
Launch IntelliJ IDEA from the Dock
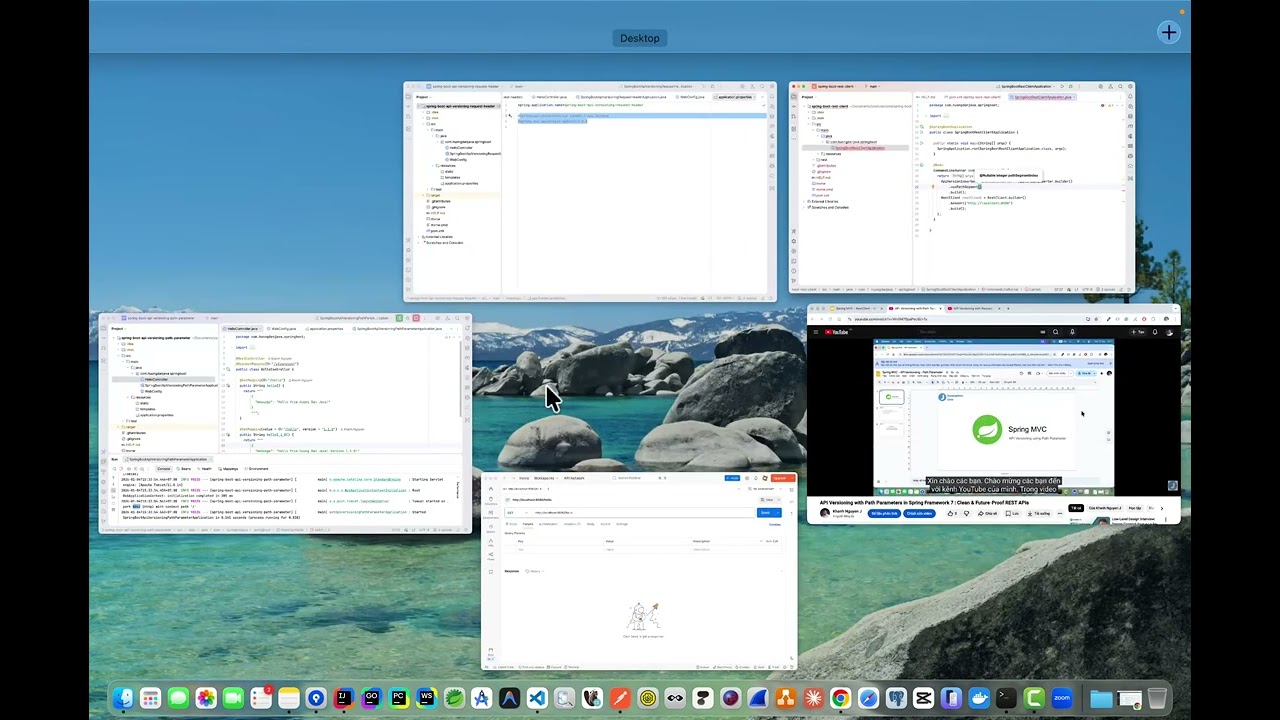click(x=343, y=698)
